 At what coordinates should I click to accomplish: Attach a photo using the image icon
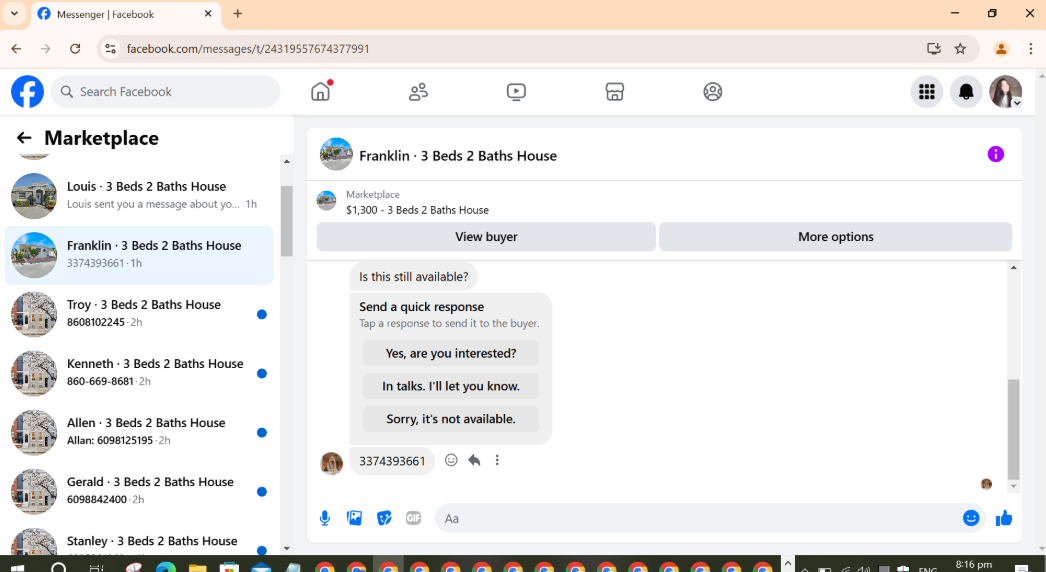[354, 518]
